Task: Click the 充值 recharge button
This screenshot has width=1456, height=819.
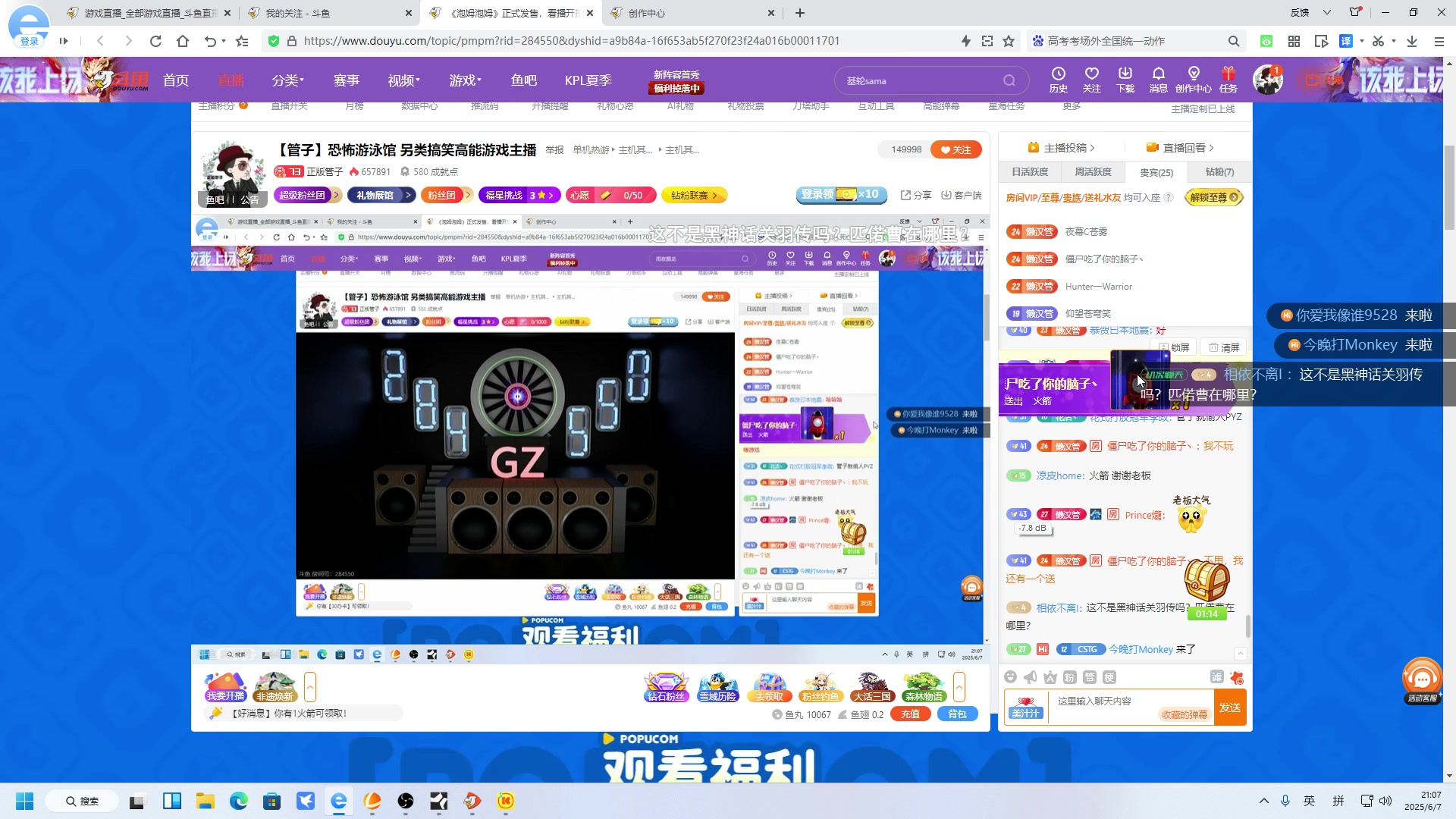Action: pyautogui.click(x=911, y=714)
